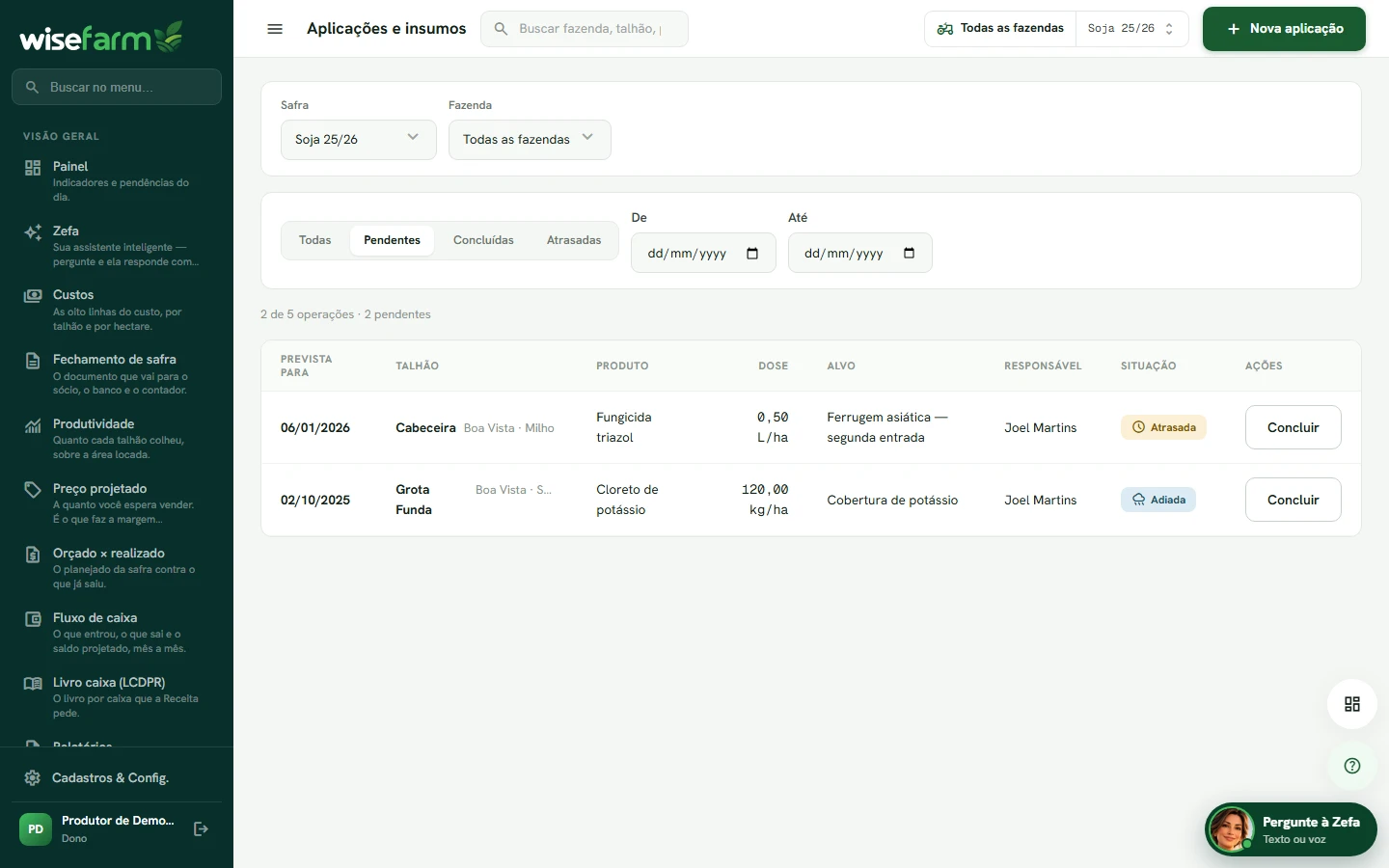Open Zefa assistant sparkle icon
Viewport: 1389px width, 868px height.
click(x=33, y=232)
